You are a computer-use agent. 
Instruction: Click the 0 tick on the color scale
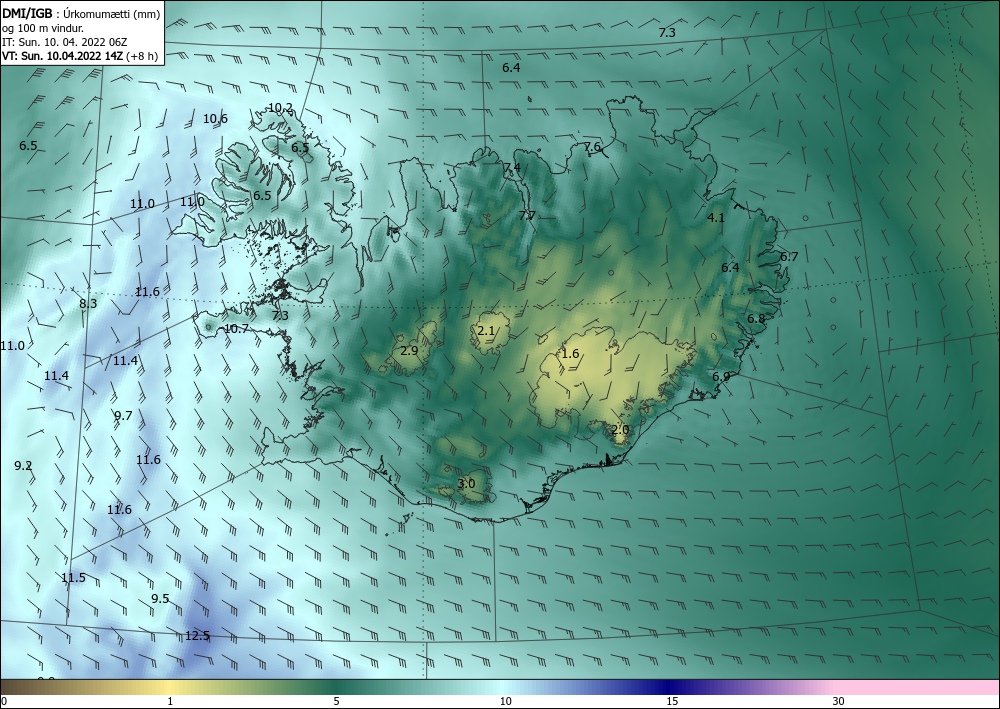[x=4, y=702]
